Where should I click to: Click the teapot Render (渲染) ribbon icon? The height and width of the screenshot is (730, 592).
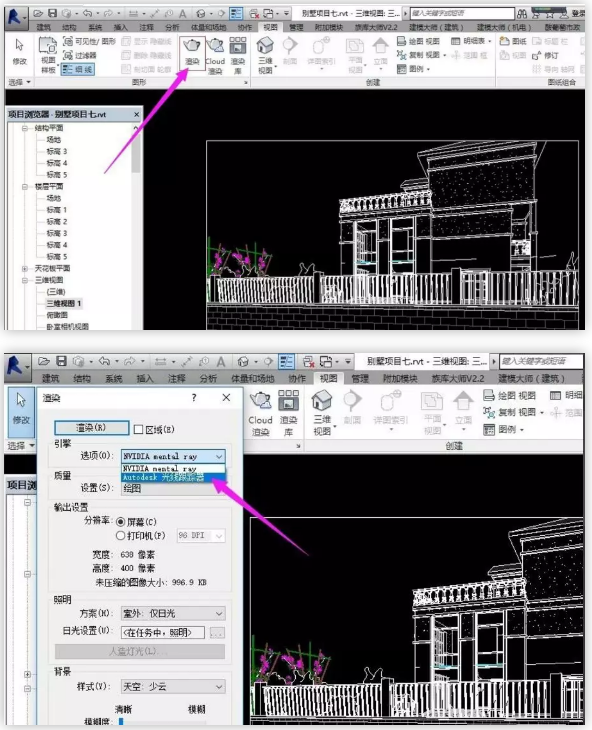click(x=192, y=53)
